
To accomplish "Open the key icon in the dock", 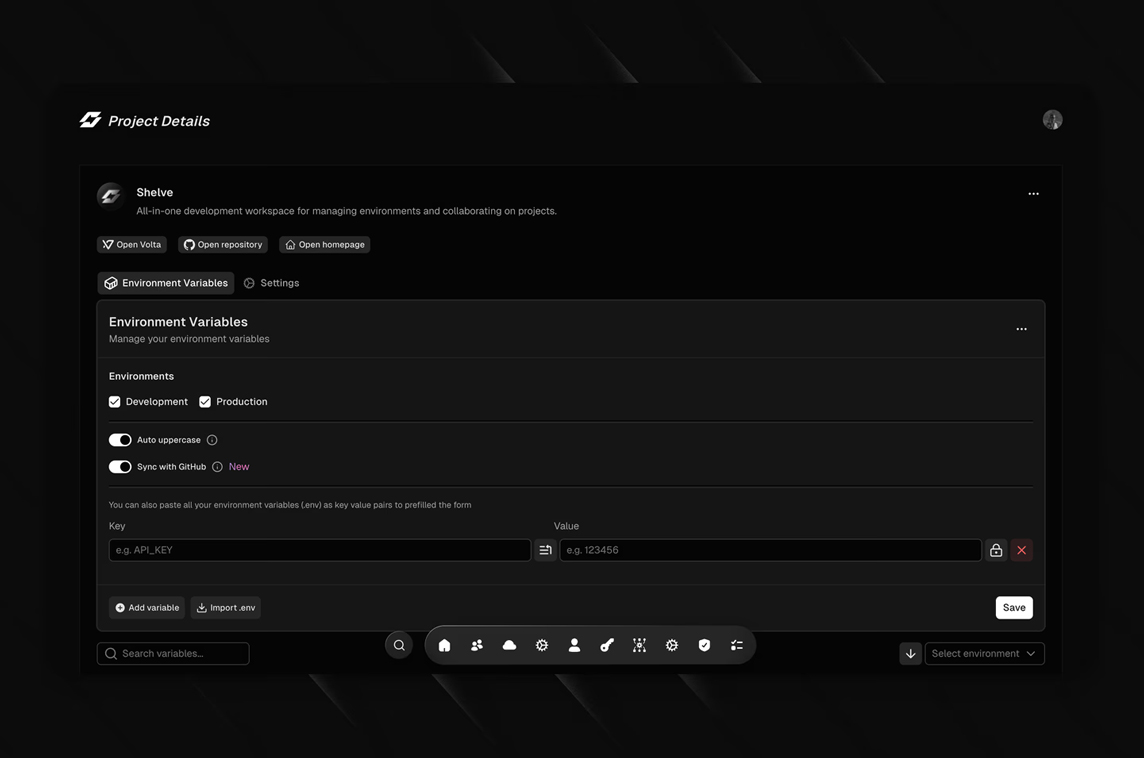I will tap(607, 645).
